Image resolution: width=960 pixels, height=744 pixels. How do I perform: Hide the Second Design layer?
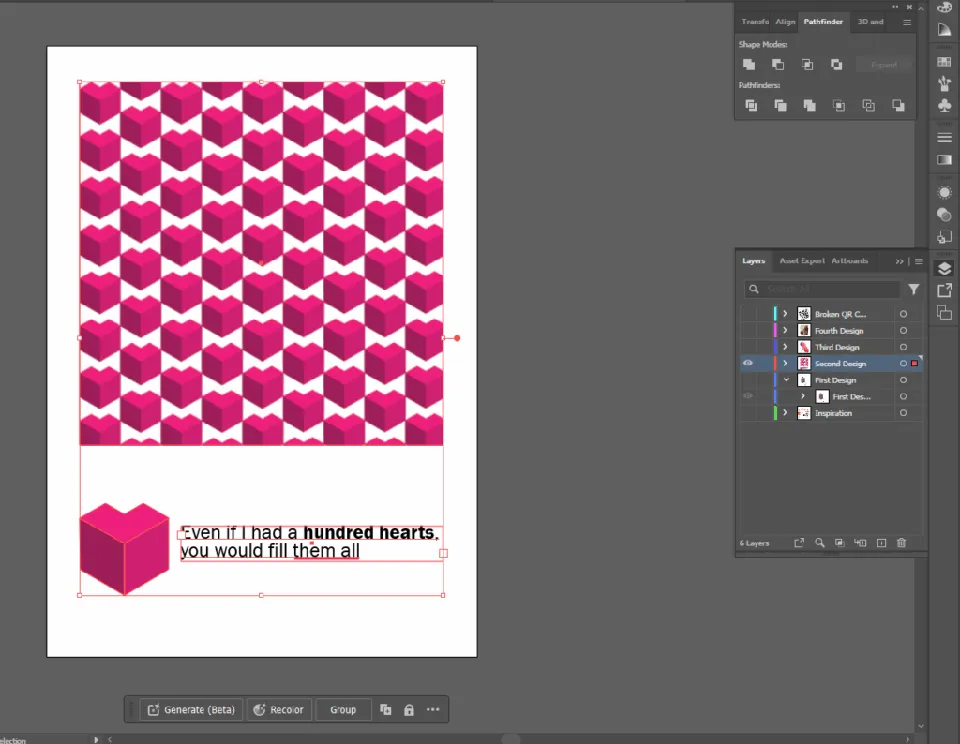748,363
